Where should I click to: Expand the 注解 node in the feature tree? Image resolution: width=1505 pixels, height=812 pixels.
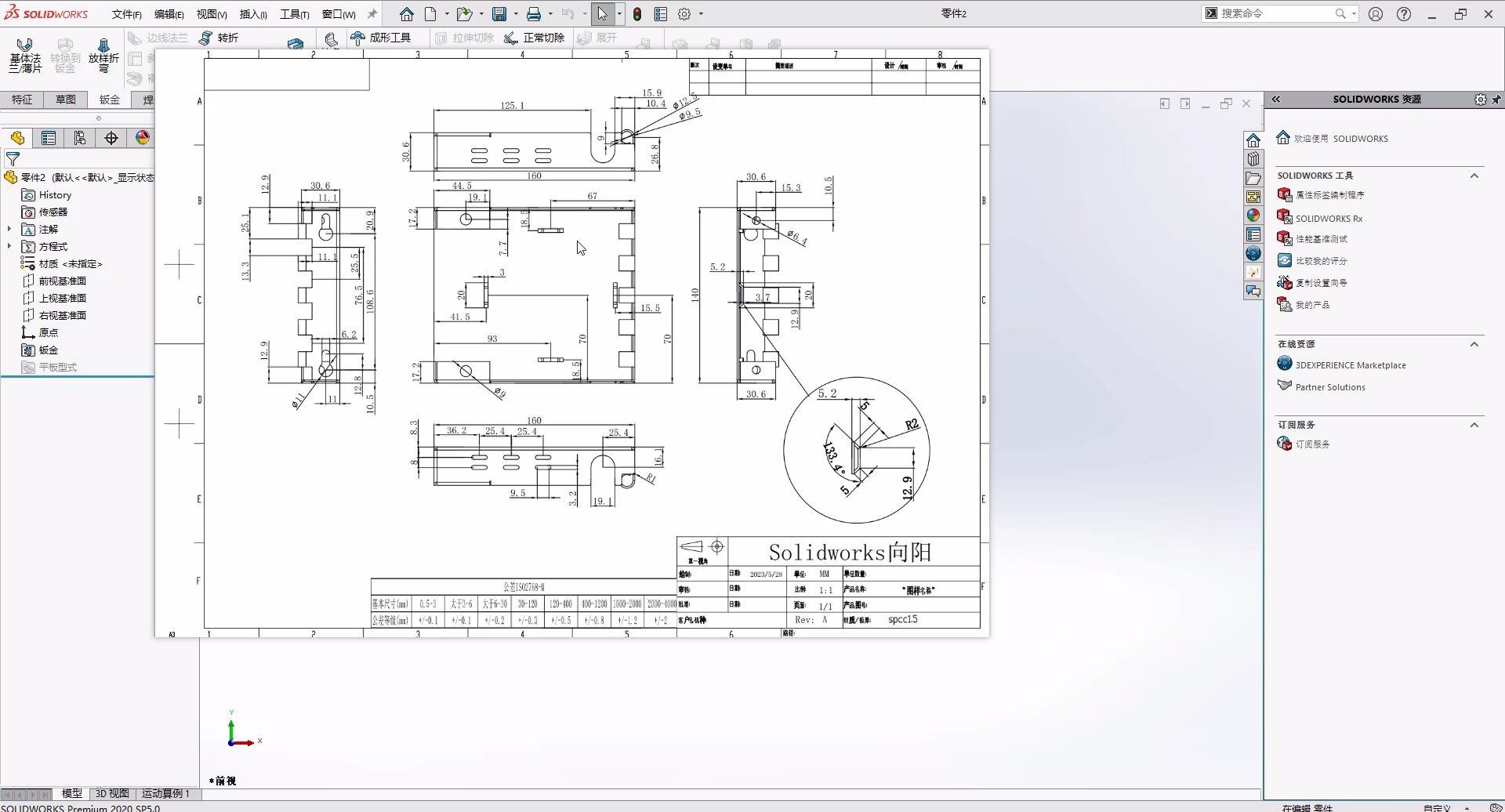[9, 229]
